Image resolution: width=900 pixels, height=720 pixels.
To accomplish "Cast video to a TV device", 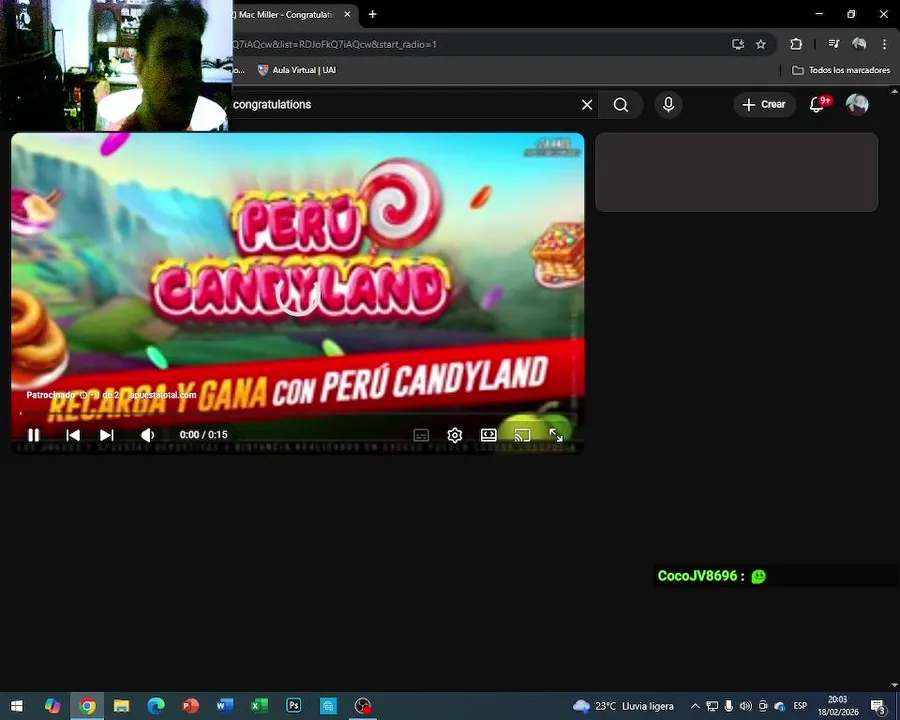I will (522, 435).
